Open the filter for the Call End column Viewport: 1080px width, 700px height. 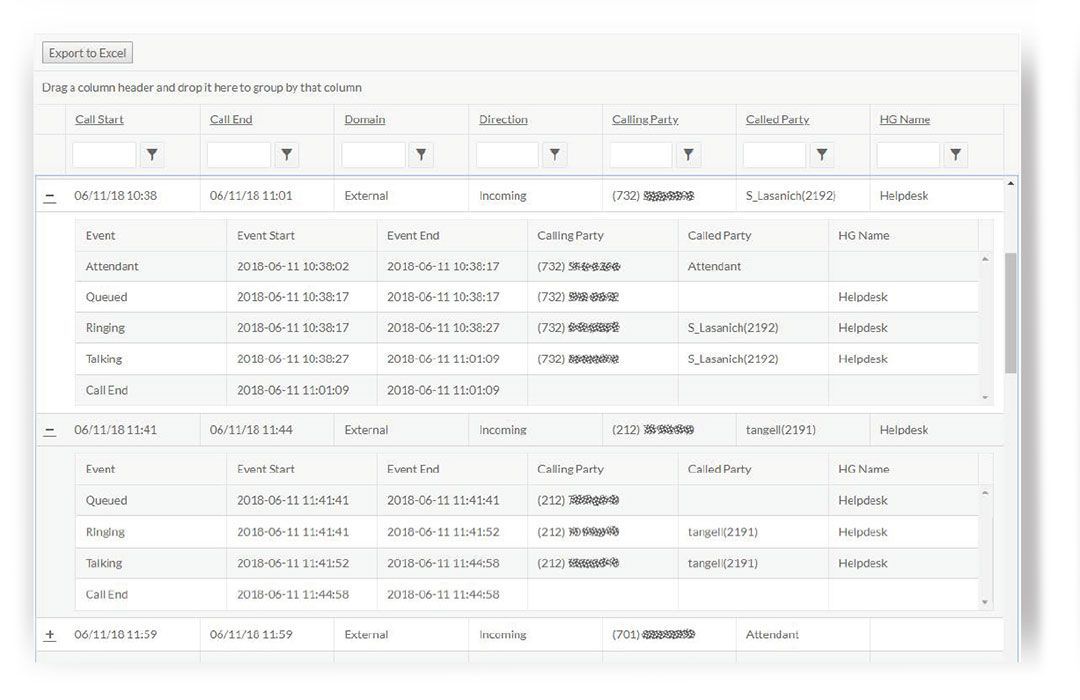coord(287,155)
